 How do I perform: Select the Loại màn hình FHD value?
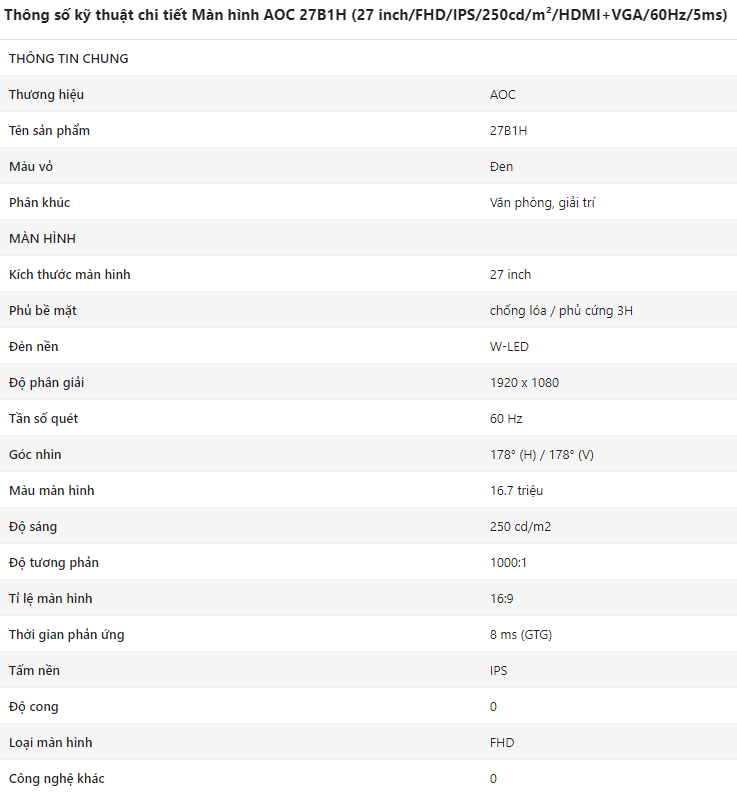(502, 742)
